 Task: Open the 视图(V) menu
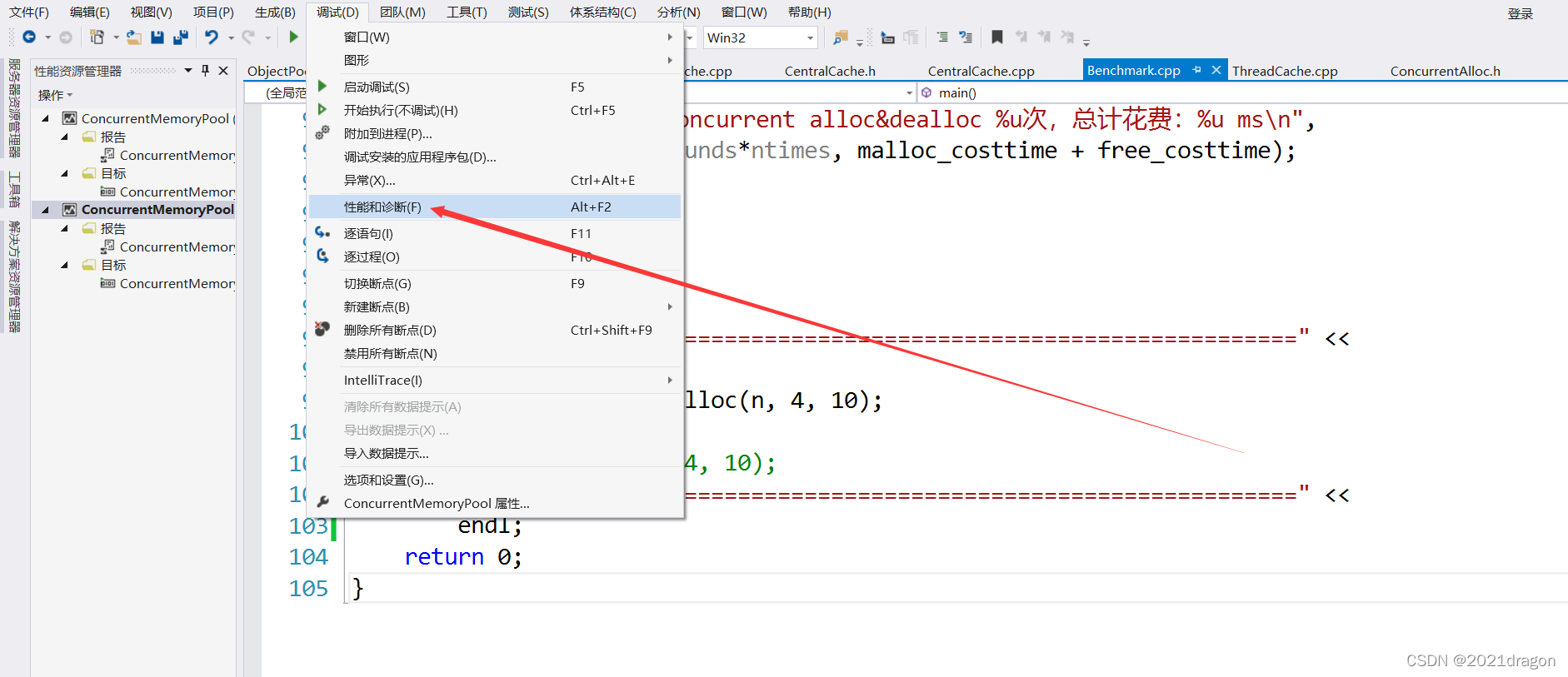tap(152, 12)
